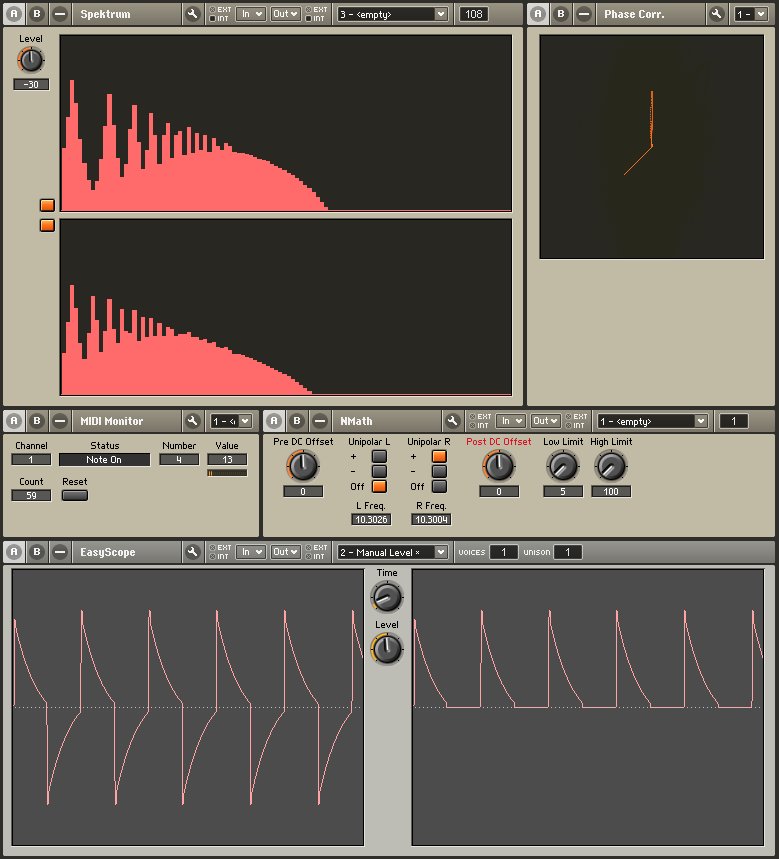
Task: Open EasyScope Out routing dropdown
Action: pyautogui.click(x=285, y=552)
